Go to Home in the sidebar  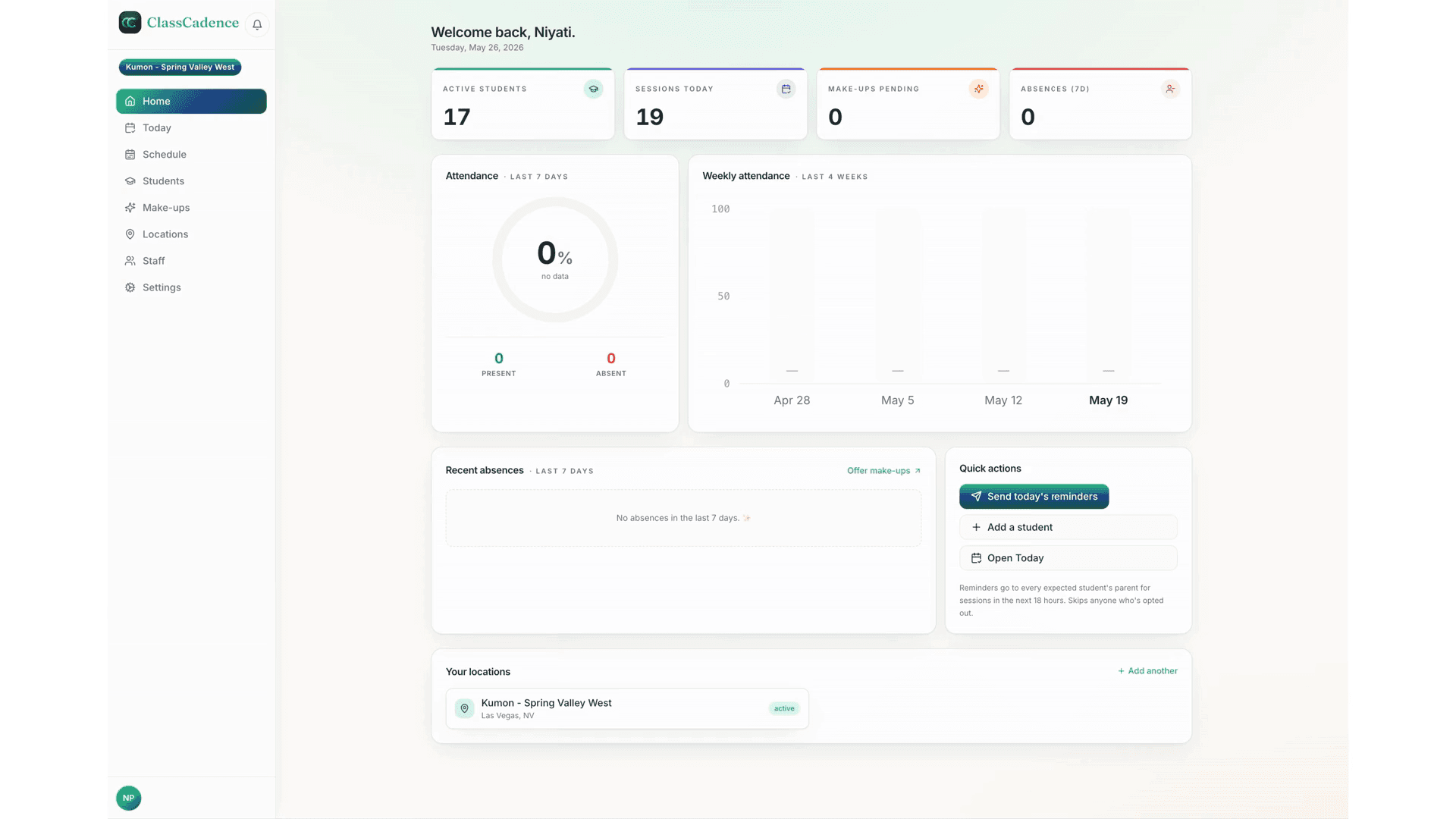191,101
